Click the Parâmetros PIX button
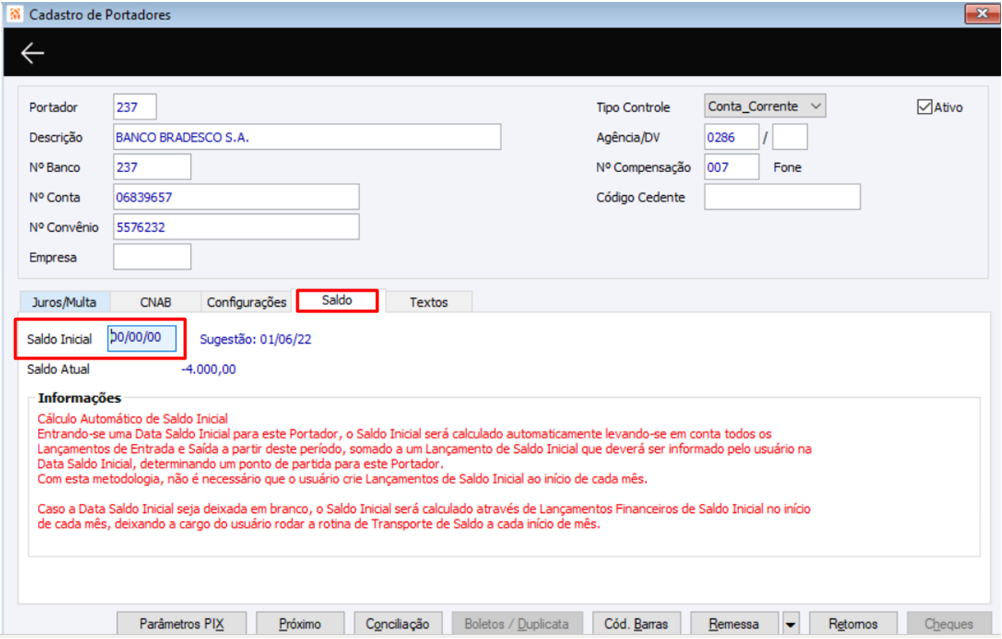This screenshot has width=1002, height=639. [x=181, y=624]
